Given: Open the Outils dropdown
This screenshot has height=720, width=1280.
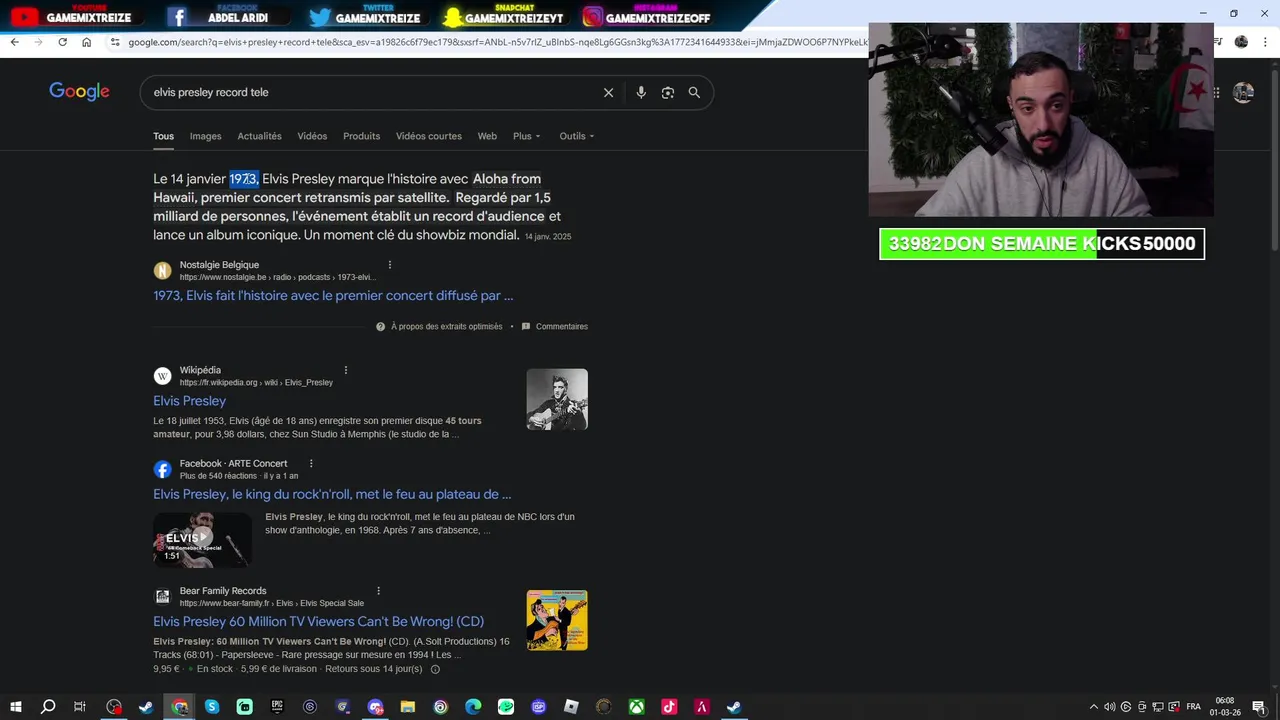Looking at the screenshot, I should point(577,136).
